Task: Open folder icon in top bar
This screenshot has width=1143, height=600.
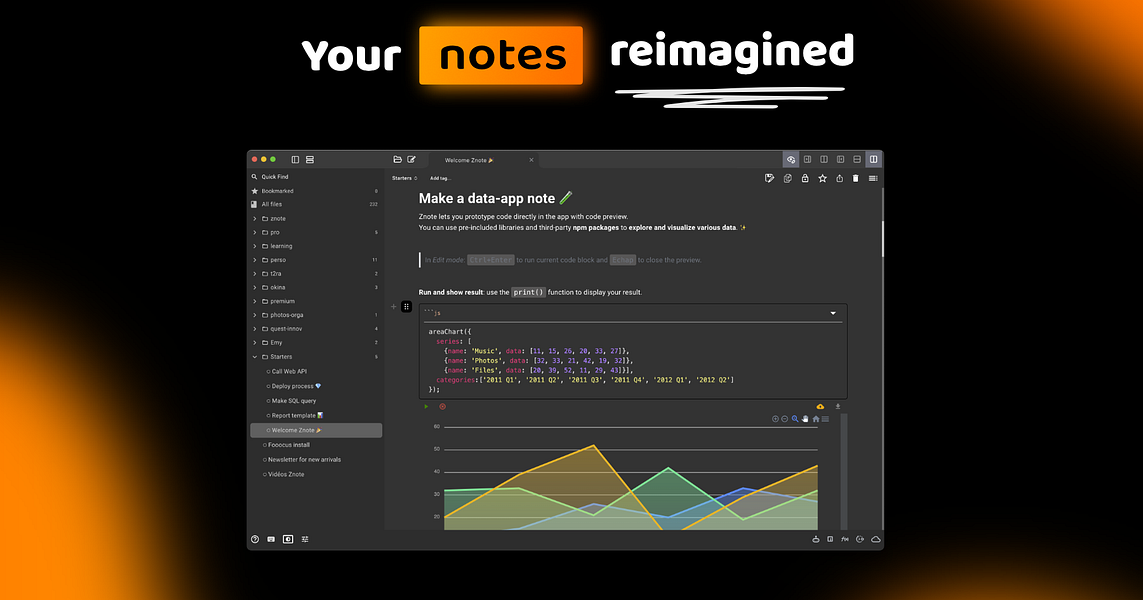Action: (x=397, y=160)
